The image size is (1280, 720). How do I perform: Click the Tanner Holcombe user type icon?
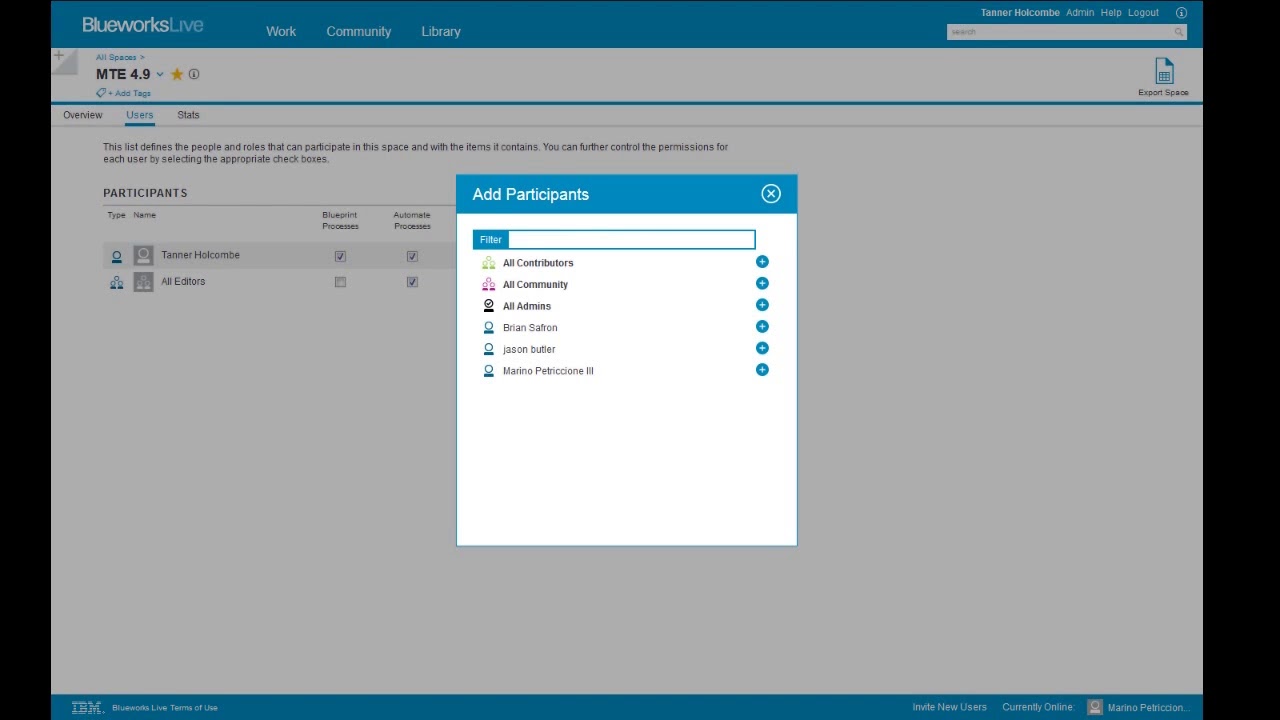[116, 256]
